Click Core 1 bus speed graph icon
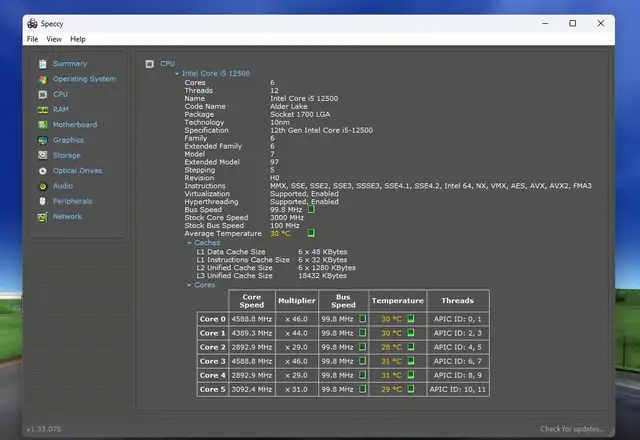640x440 pixels. click(x=362, y=333)
